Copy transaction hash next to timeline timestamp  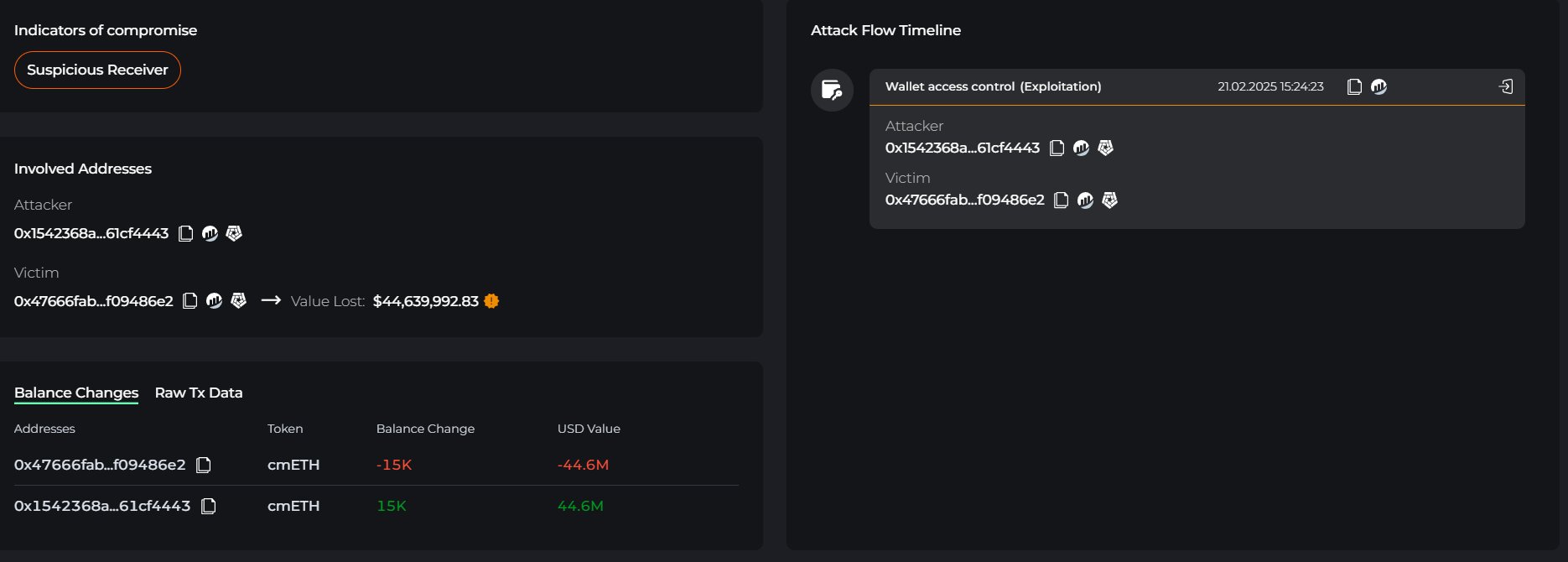pos(1354,87)
